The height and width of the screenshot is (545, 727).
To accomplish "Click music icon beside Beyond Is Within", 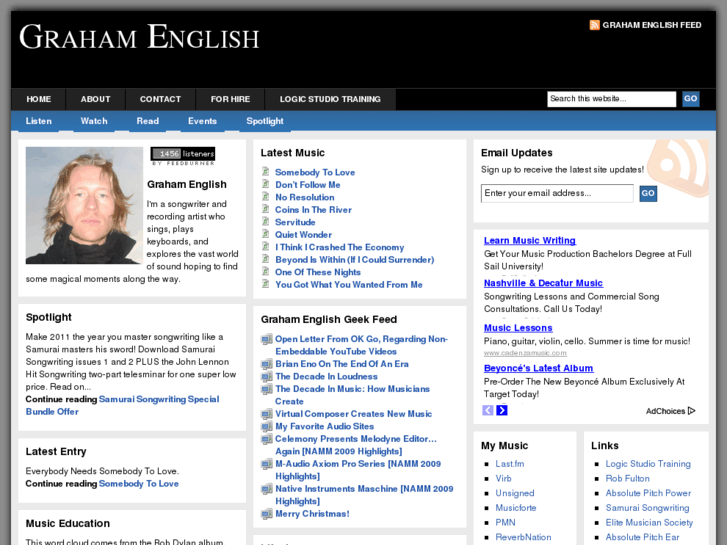I will [266, 259].
